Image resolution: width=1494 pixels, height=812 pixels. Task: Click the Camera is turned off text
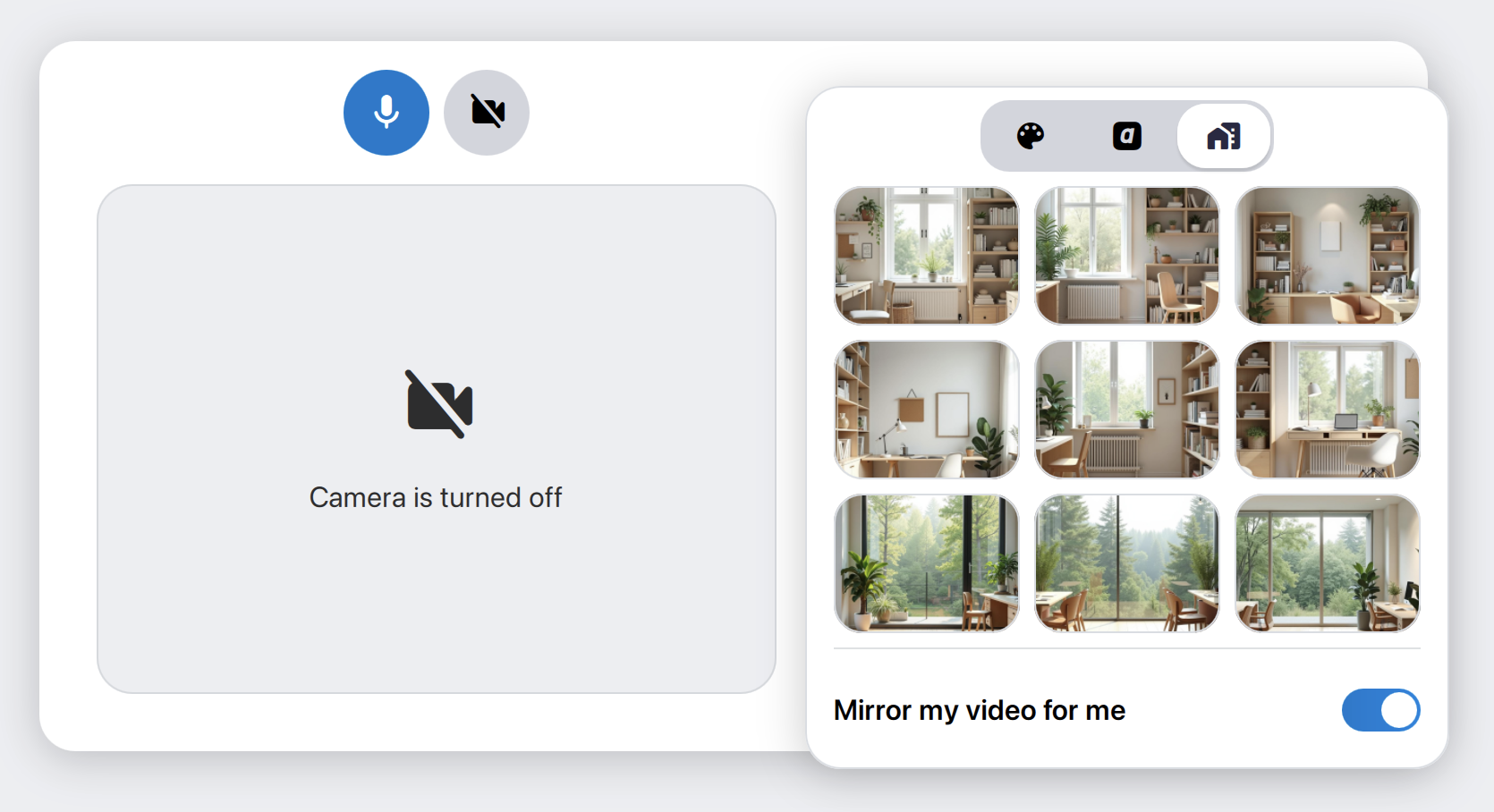tap(436, 497)
